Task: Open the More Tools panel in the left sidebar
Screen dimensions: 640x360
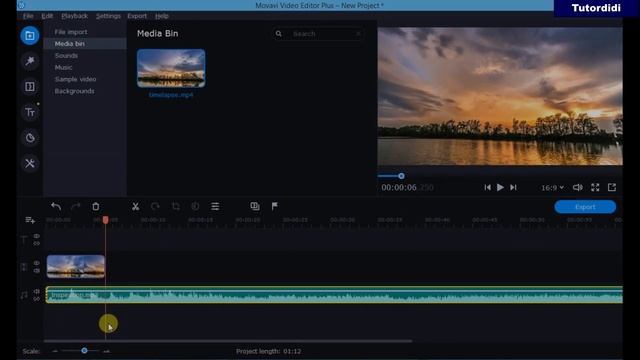Action: pos(30,164)
